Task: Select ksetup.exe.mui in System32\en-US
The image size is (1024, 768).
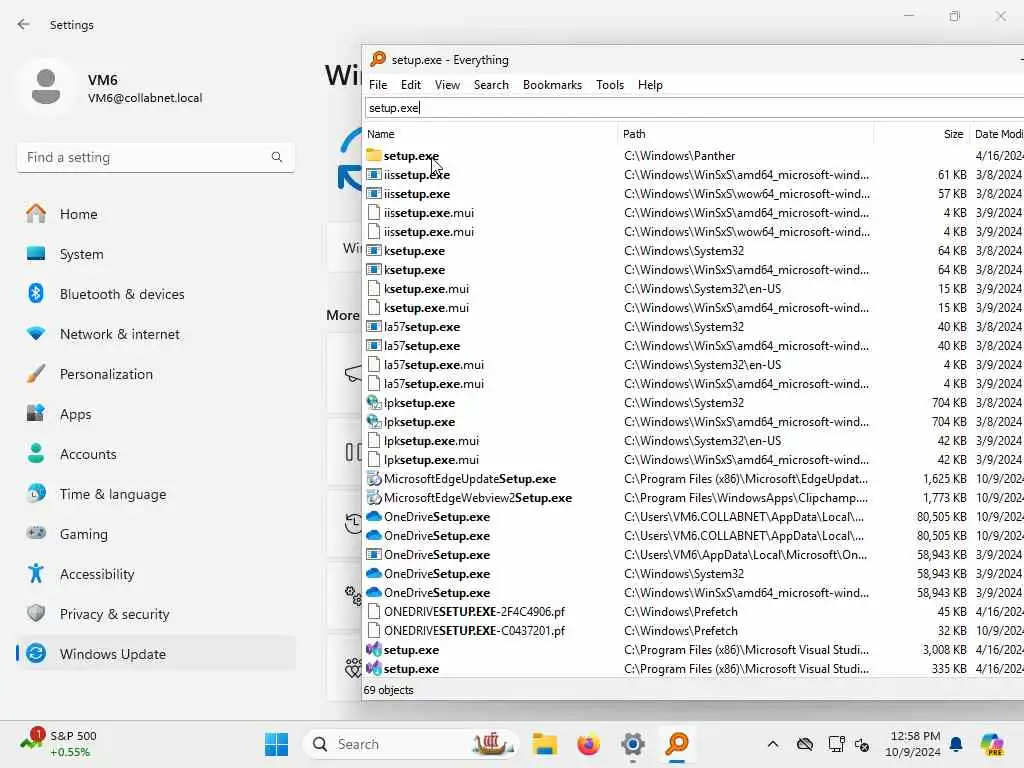Action: tap(694, 289)
